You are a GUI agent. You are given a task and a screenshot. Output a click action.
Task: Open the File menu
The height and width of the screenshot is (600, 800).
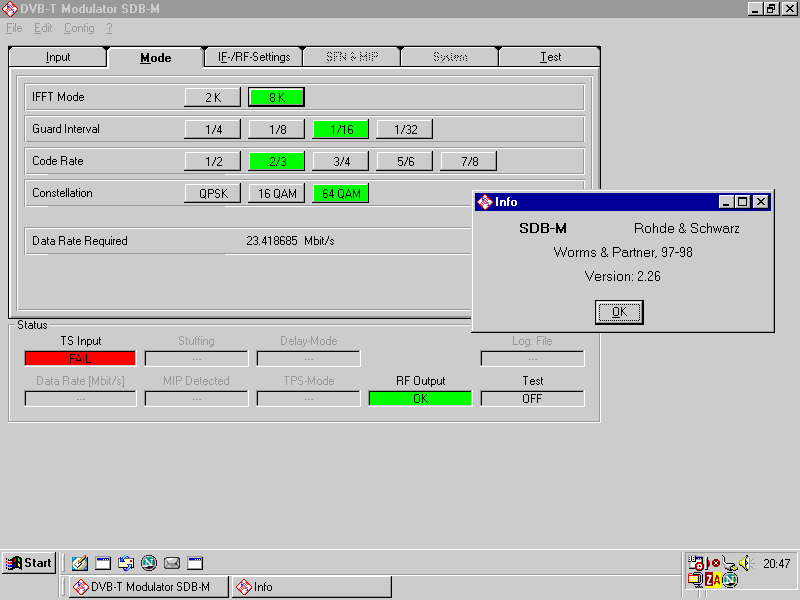(14, 29)
